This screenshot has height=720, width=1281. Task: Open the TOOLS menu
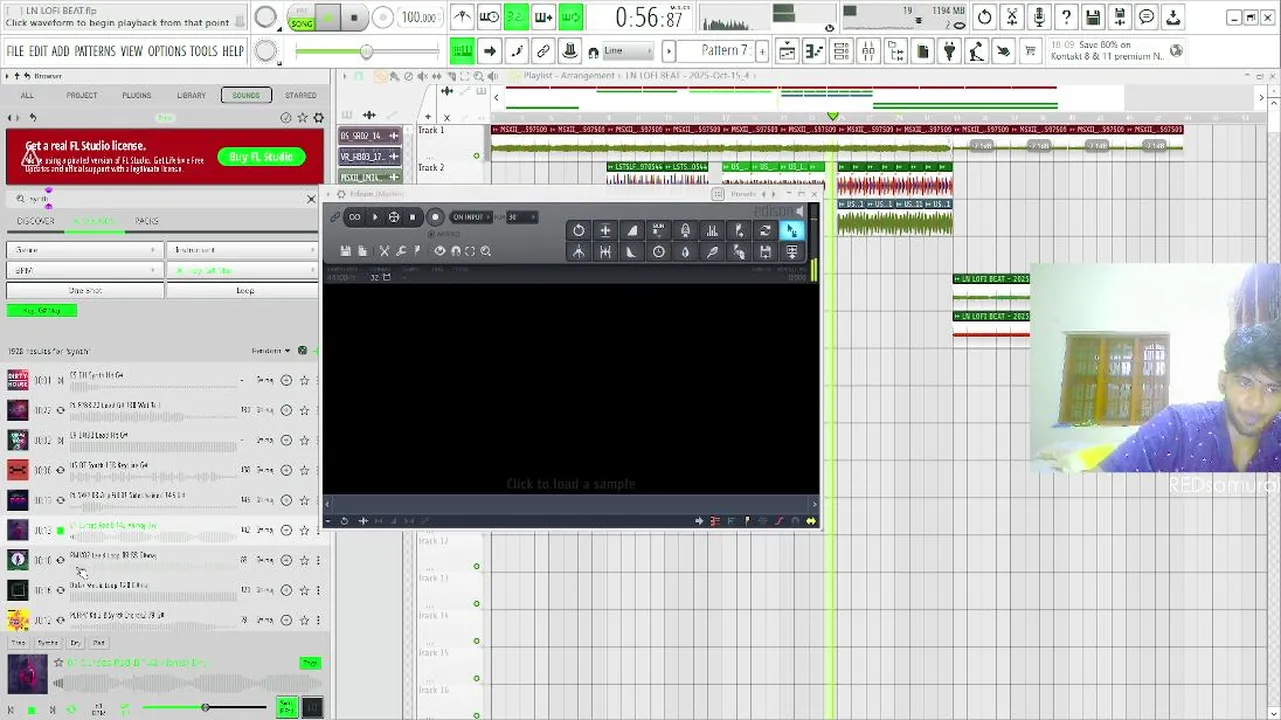[x=203, y=51]
